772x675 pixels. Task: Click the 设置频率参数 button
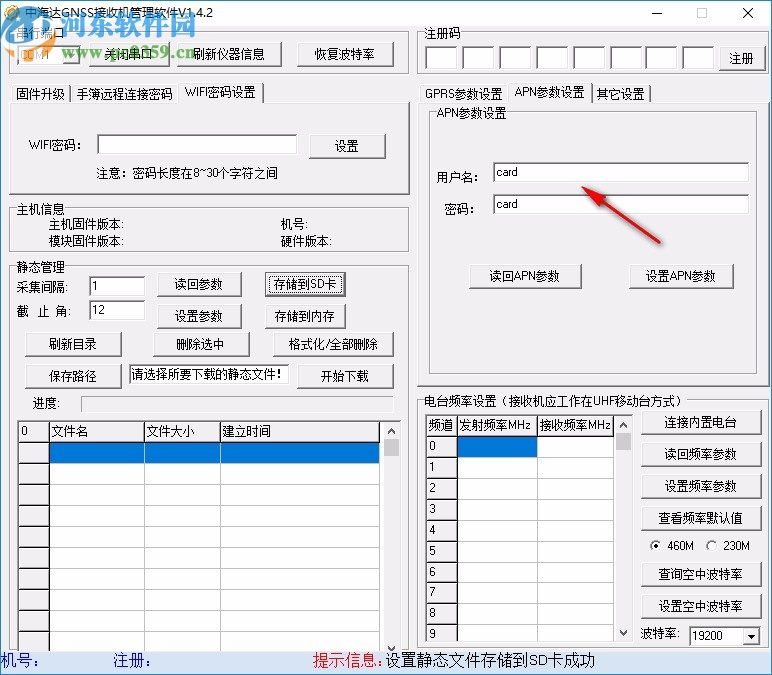point(701,486)
